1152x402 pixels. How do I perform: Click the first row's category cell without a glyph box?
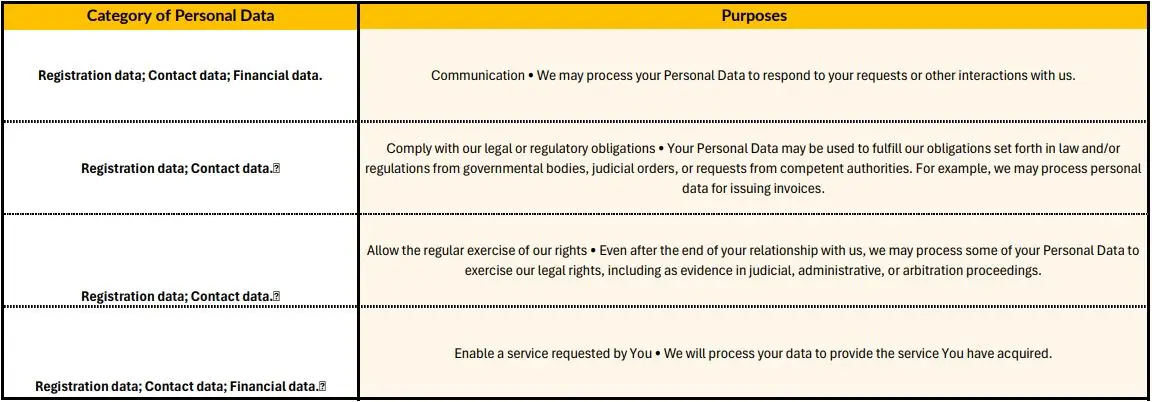pos(180,76)
